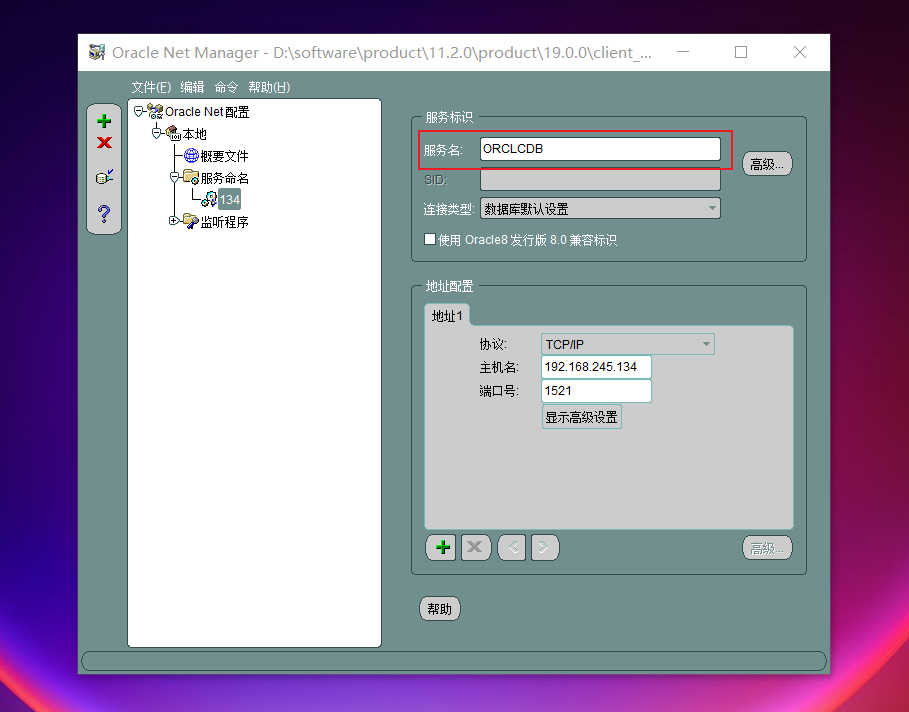The image size is (909, 712).
Task: Click the green plus create icon in left toolbar
Action: pyautogui.click(x=104, y=121)
